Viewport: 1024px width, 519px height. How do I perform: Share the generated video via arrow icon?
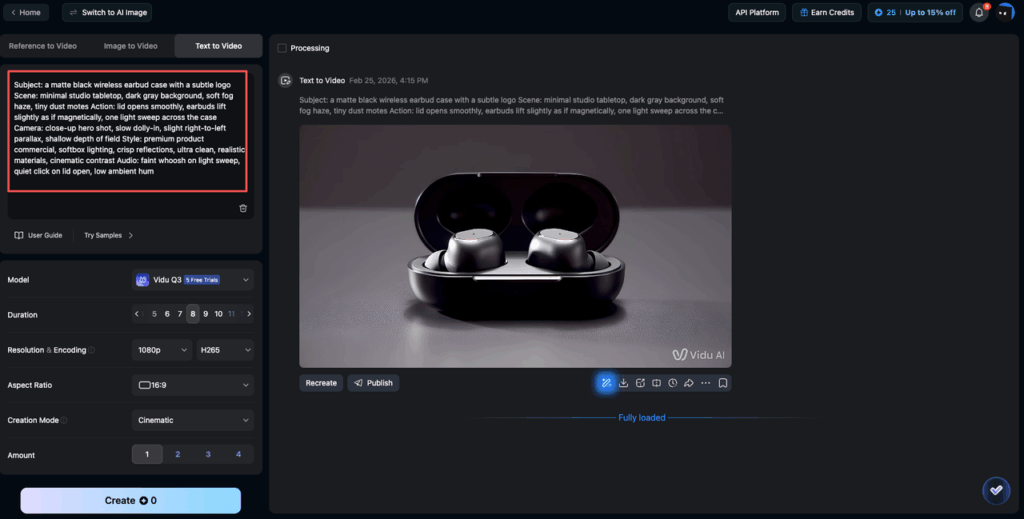point(689,383)
